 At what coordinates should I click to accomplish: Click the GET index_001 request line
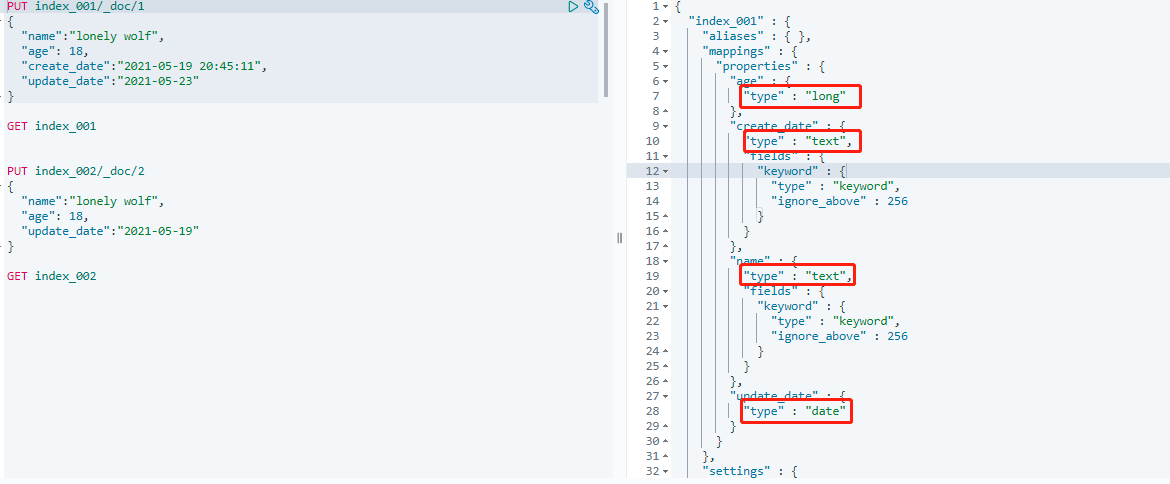[x=51, y=127]
